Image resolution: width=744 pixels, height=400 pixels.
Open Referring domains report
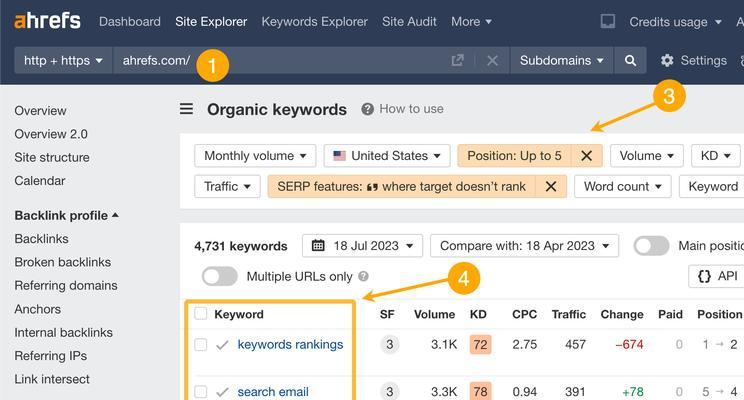click(66, 285)
